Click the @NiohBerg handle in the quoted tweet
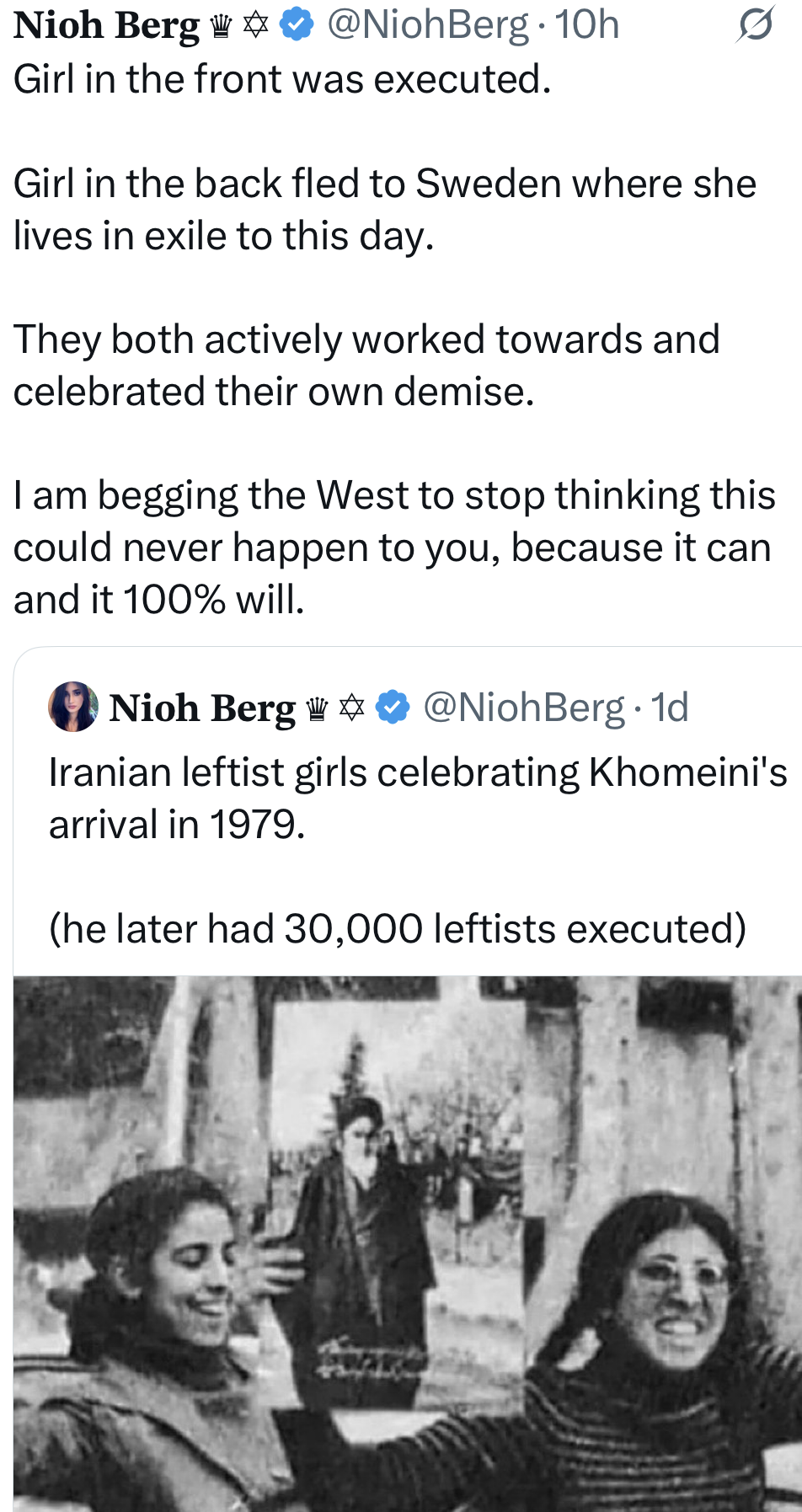Image resolution: width=802 pixels, height=1512 pixels. (523, 708)
